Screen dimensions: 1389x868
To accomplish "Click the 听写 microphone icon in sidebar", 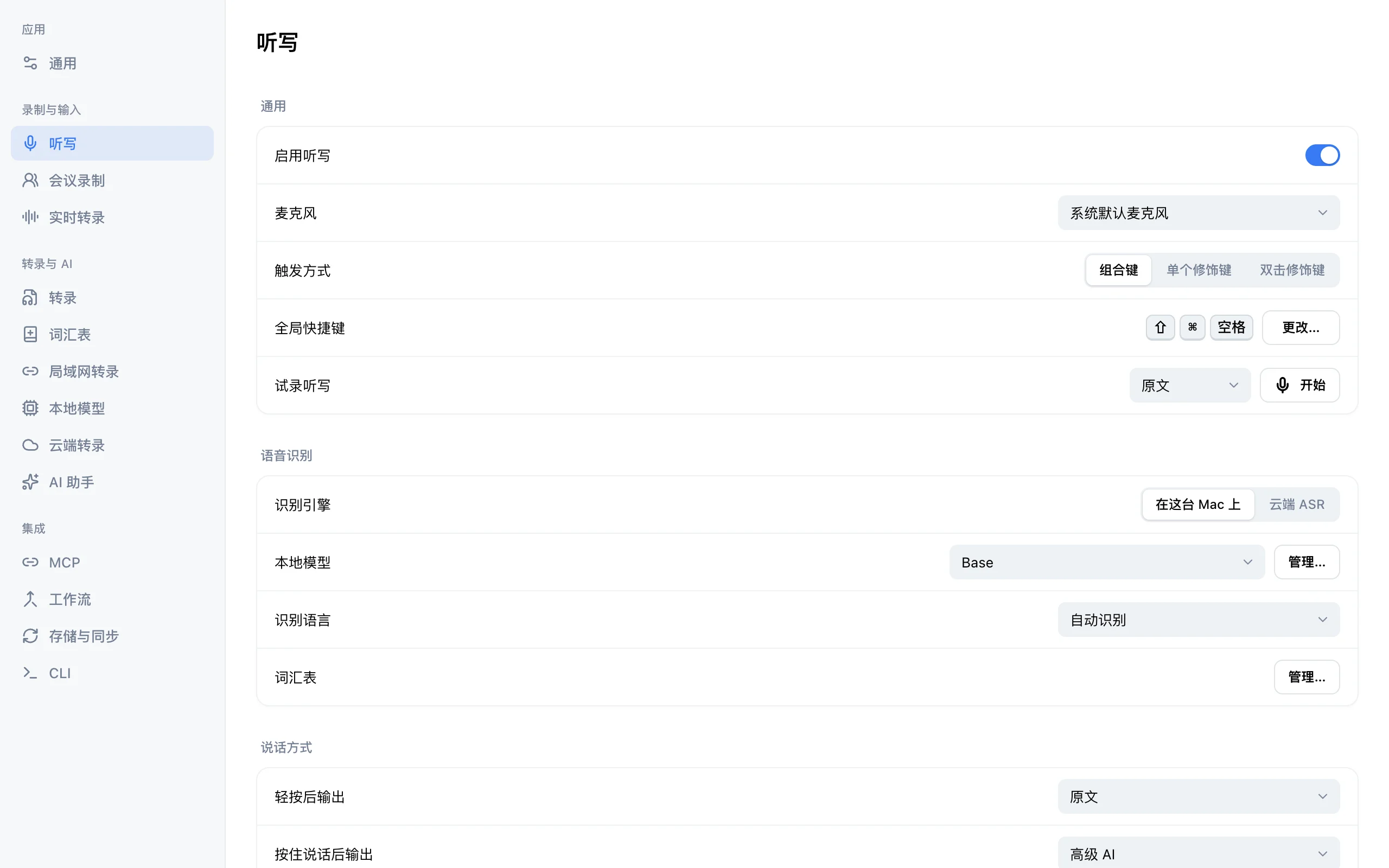I will pos(30,144).
